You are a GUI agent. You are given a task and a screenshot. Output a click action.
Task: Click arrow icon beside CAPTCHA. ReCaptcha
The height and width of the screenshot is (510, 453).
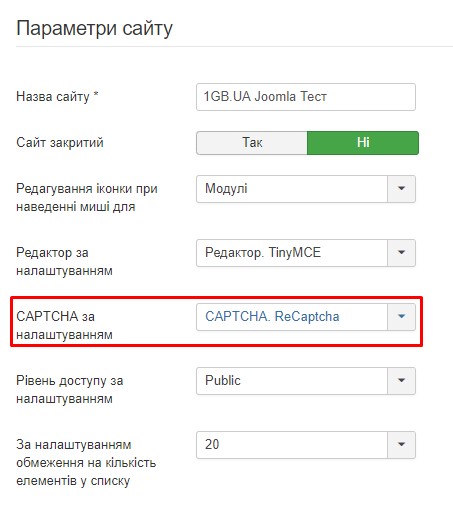401,317
